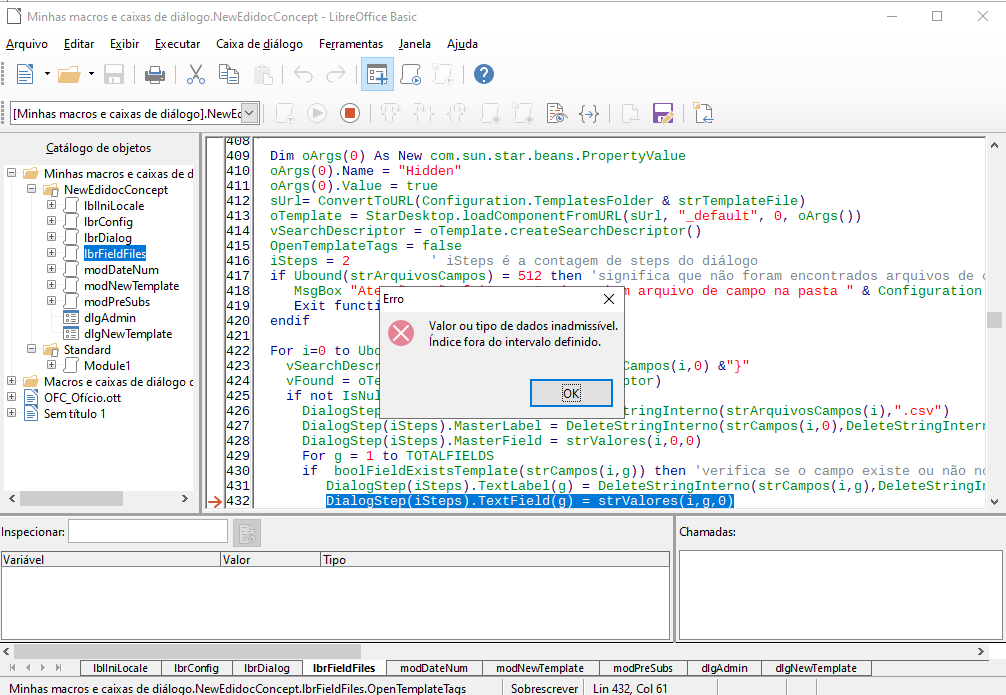Image resolution: width=1006 pixels, height=695 pixels.
Task: Click the Step Into icon
Action: (423, 114)
